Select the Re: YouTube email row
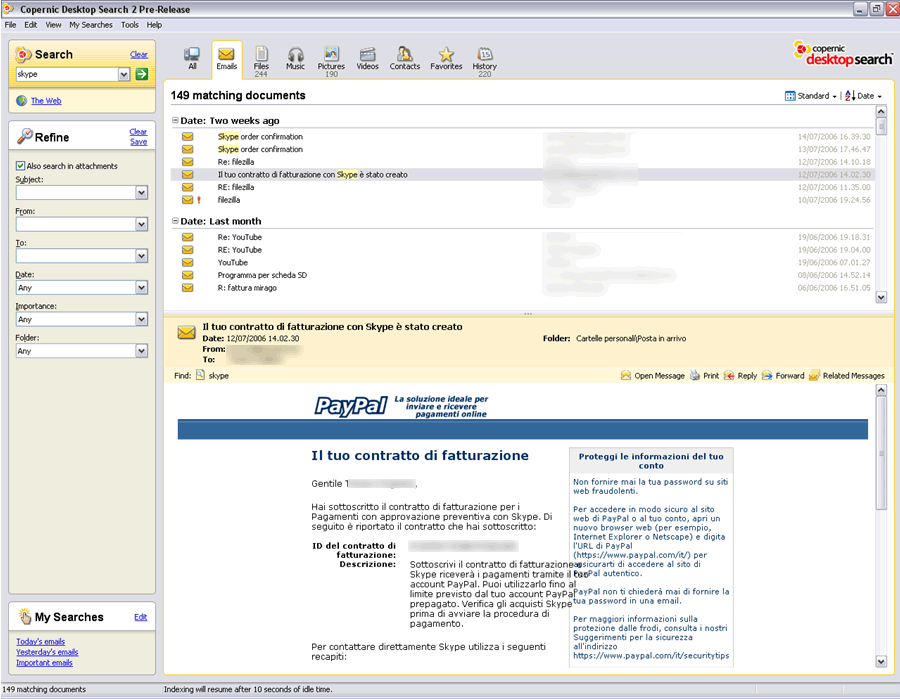 coord(522,237)
